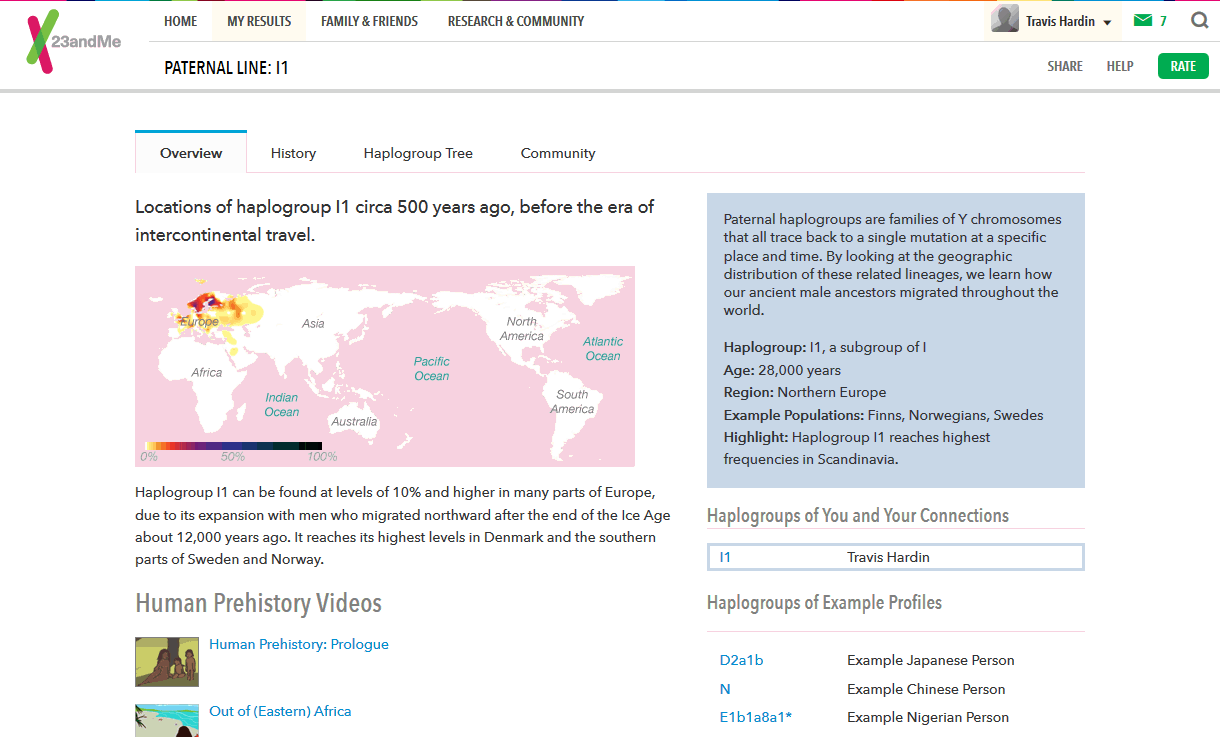Click the I1 haplogroup for Travis Hardin
This screenshot has width=1220, height=737.
tap(725, 557)
